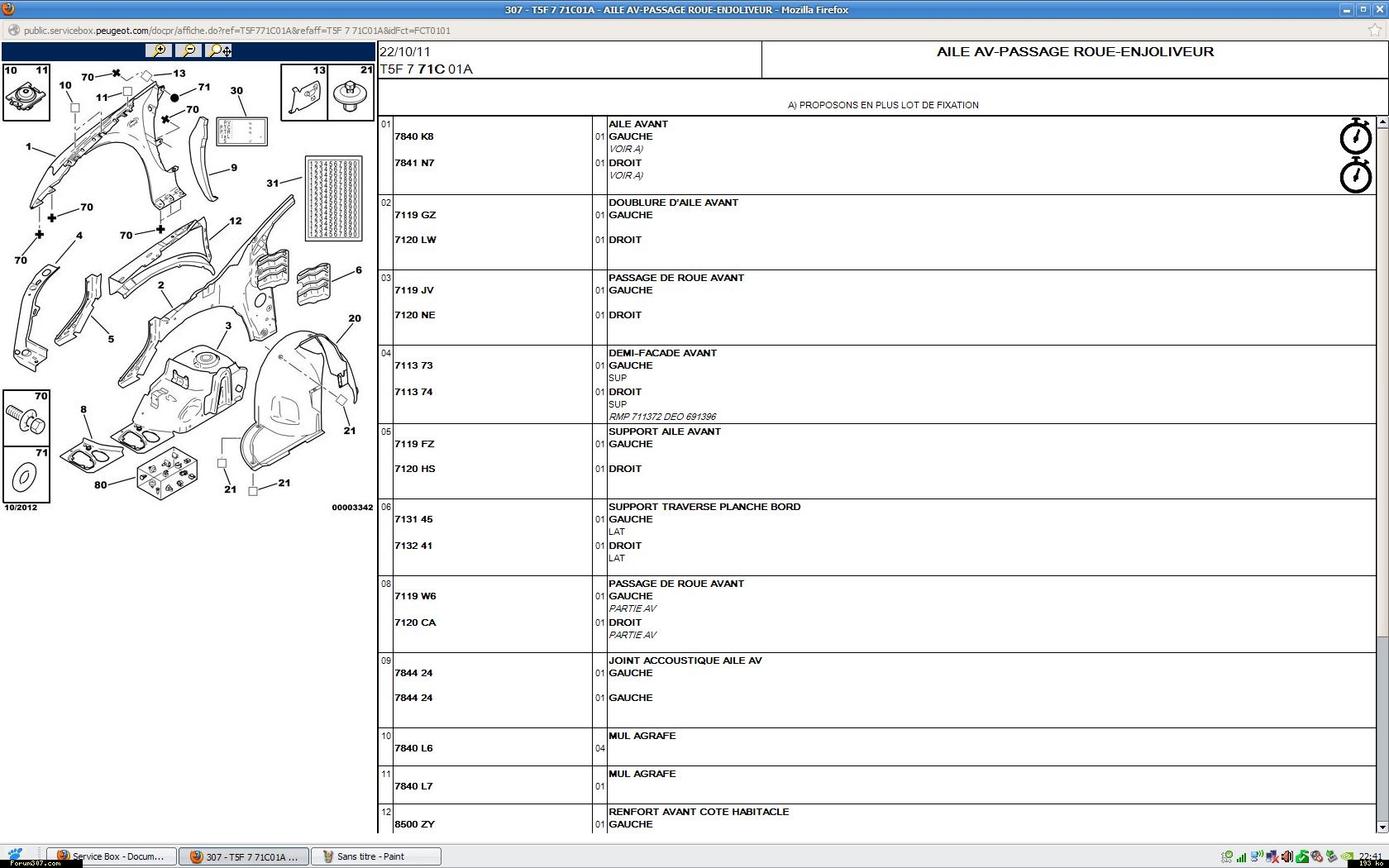Select part reference 7841 N7
This screenshot has width=1389, height=868.
click(414, 163)
